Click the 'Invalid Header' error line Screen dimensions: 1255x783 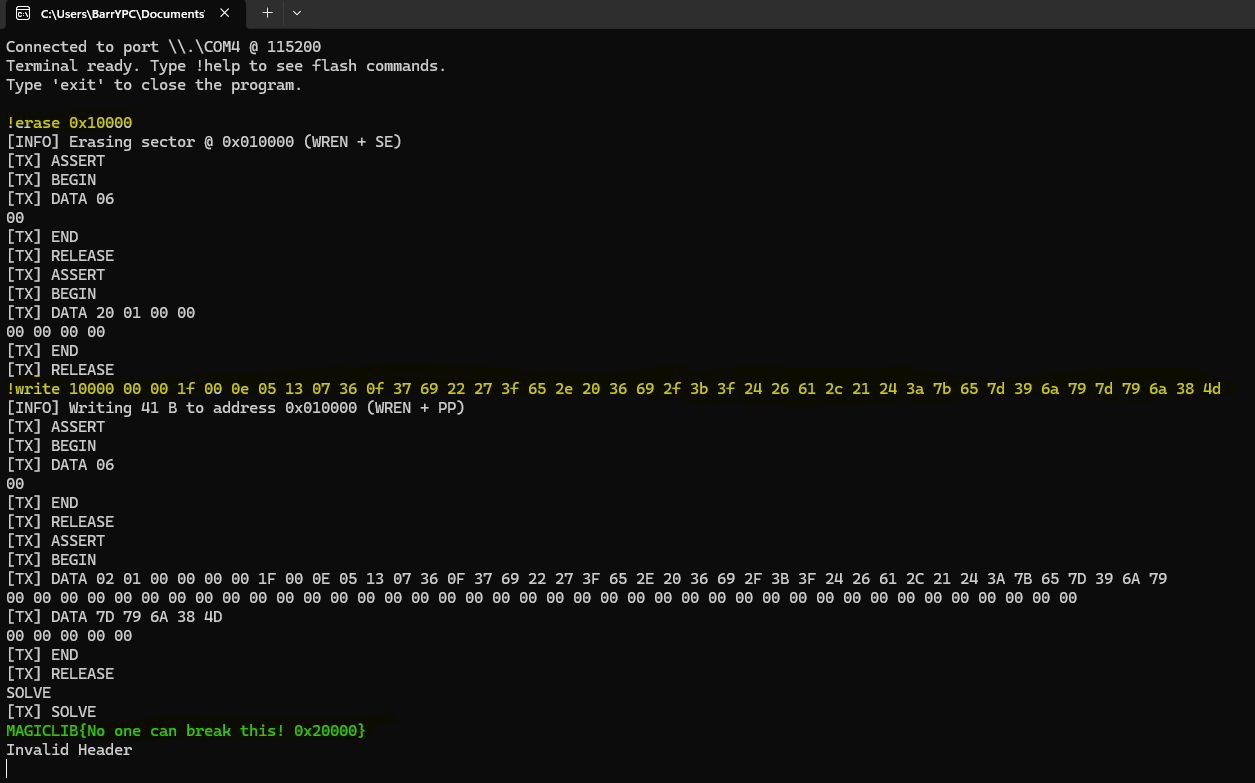click(69, 750)
